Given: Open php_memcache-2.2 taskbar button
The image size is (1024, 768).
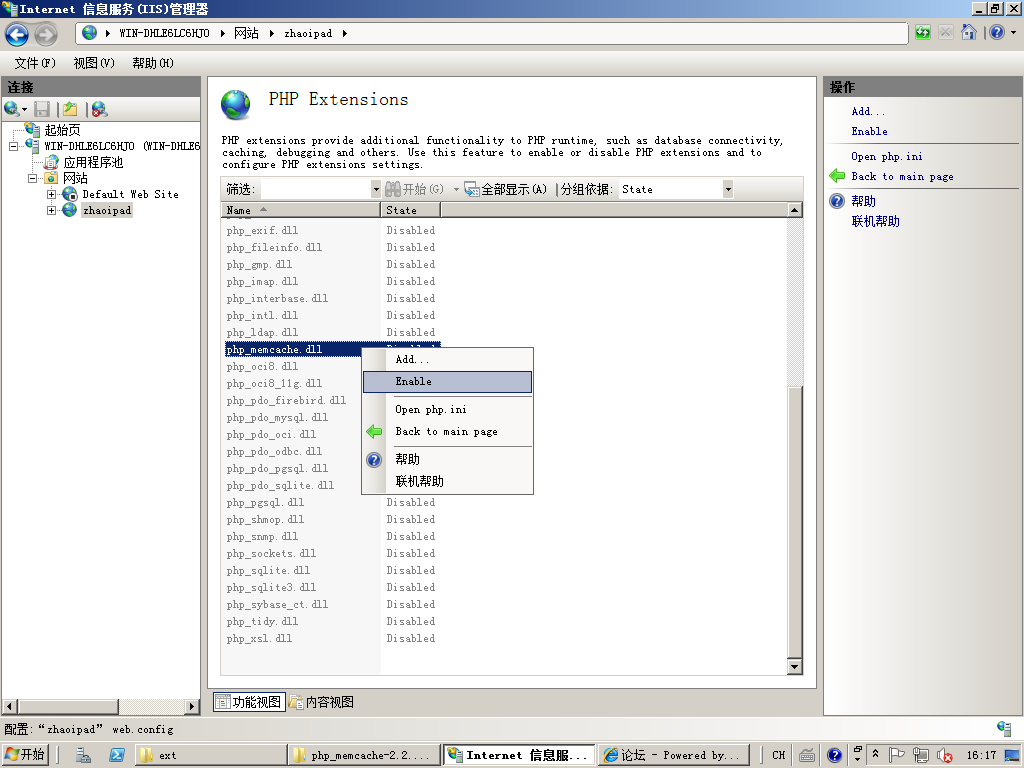Looking at the screenshot, I should tap(364, 755).
